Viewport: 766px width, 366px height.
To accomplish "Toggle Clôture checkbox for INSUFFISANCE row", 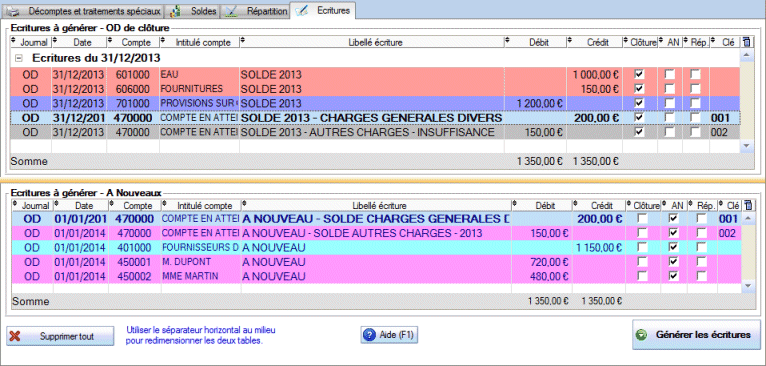I will coord(639,132).
